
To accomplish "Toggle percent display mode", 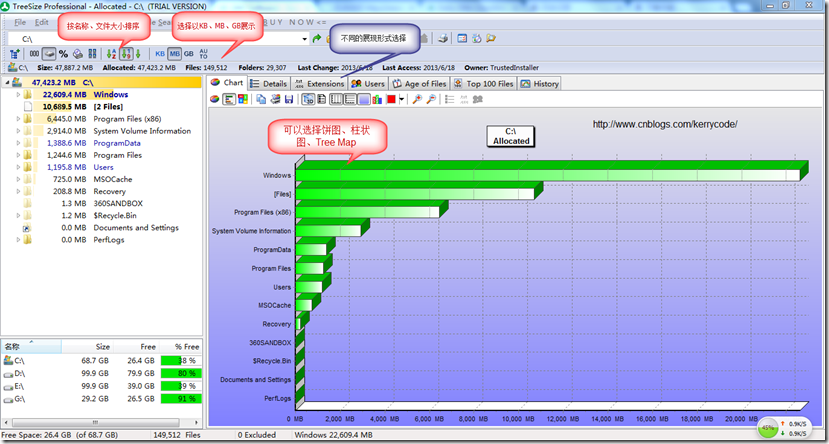I will (x=63, y=53).
